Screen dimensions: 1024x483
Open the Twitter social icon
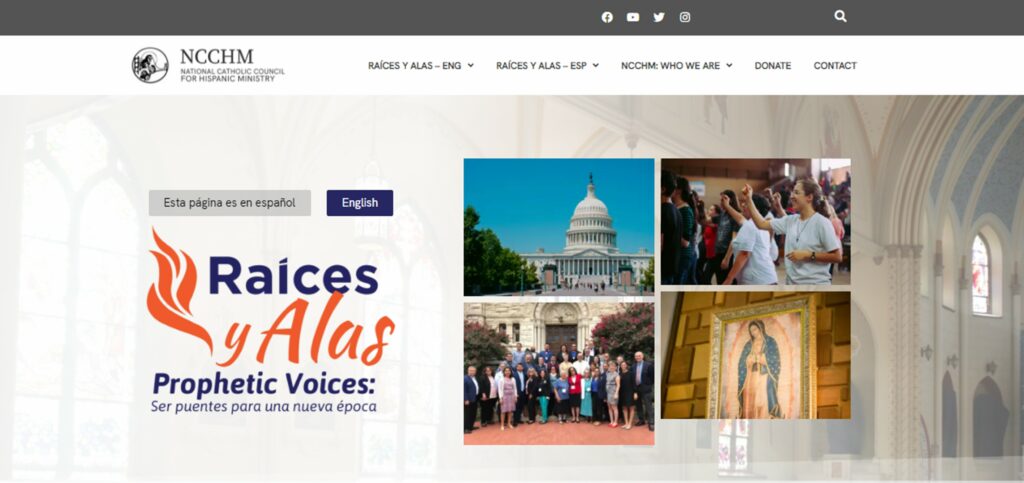coord(659,17)
